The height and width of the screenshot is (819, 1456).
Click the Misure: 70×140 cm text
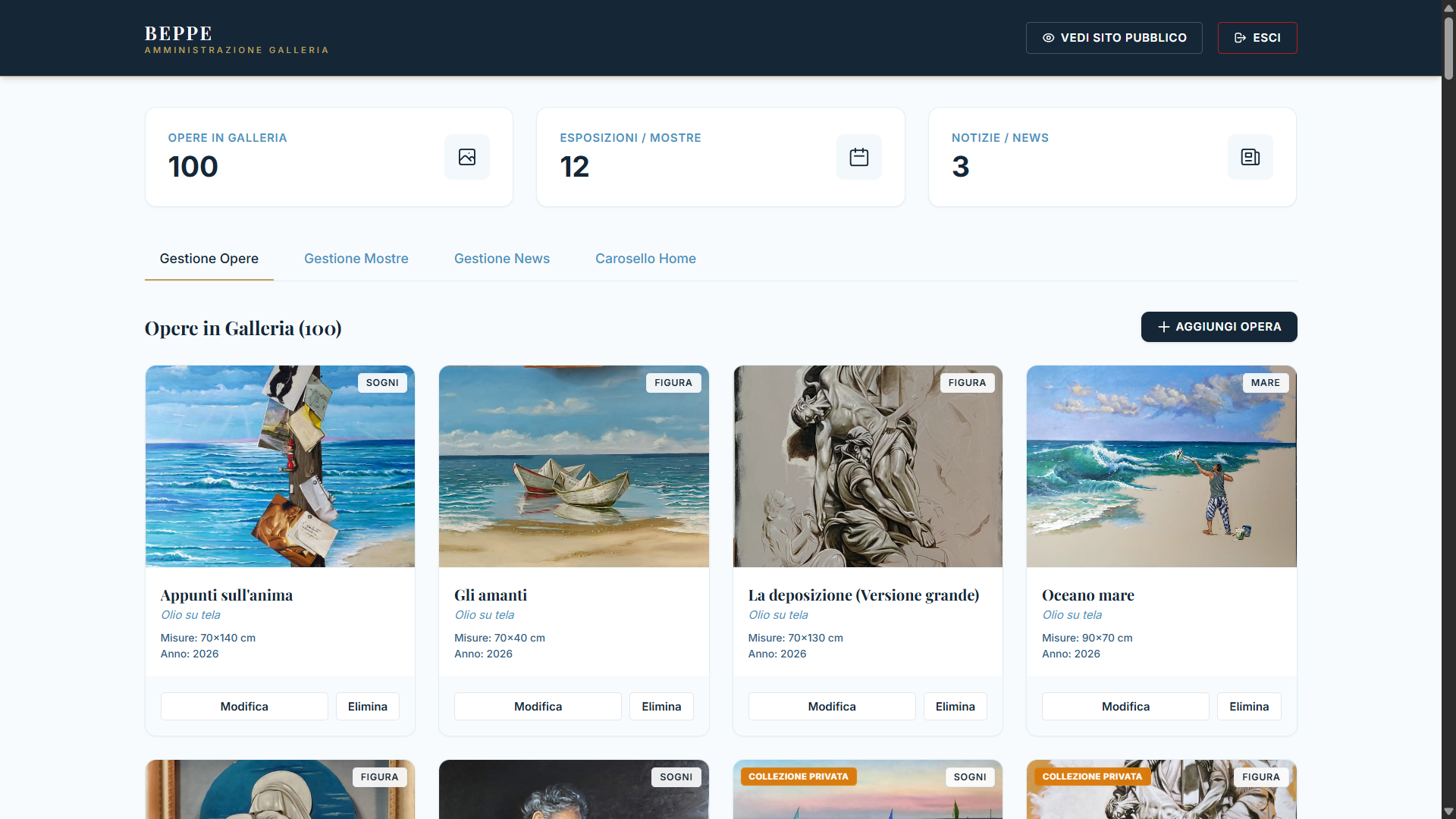(208, 638)
